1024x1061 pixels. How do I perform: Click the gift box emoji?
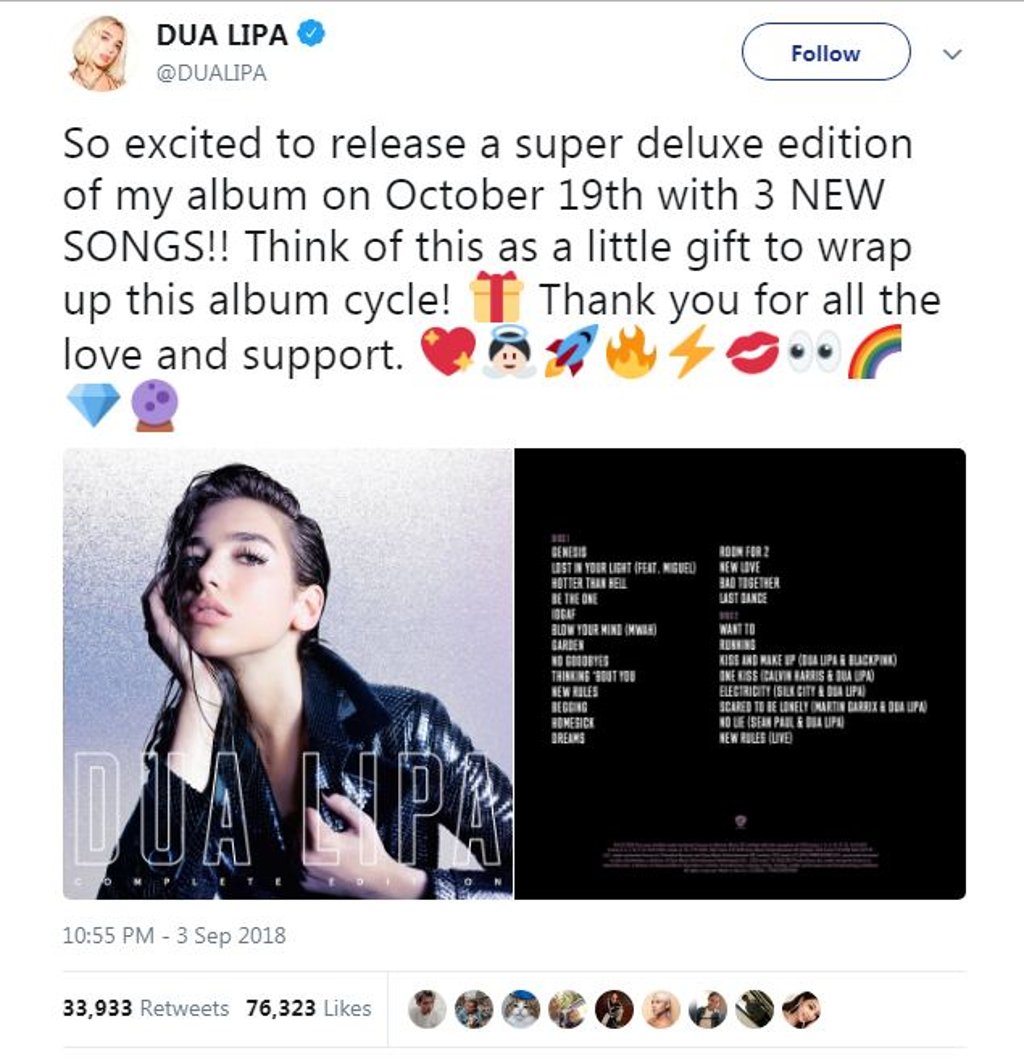coord(496,297)
